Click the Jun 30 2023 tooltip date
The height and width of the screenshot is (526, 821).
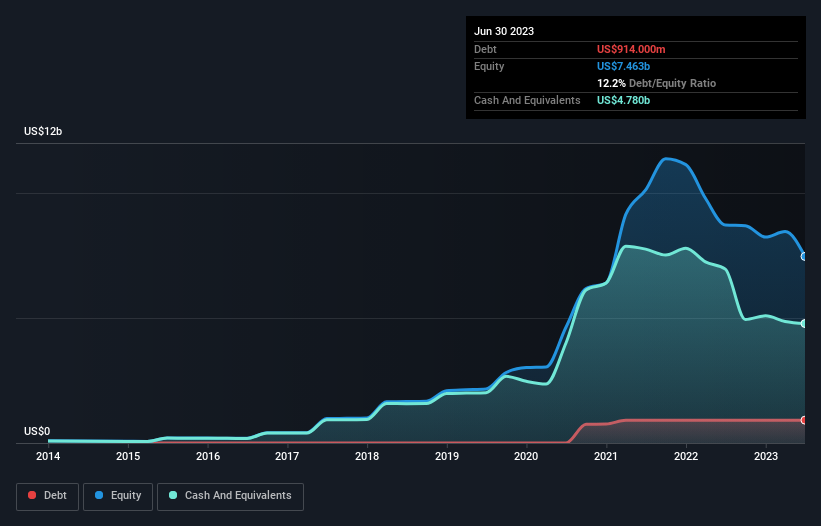point(504,31)
